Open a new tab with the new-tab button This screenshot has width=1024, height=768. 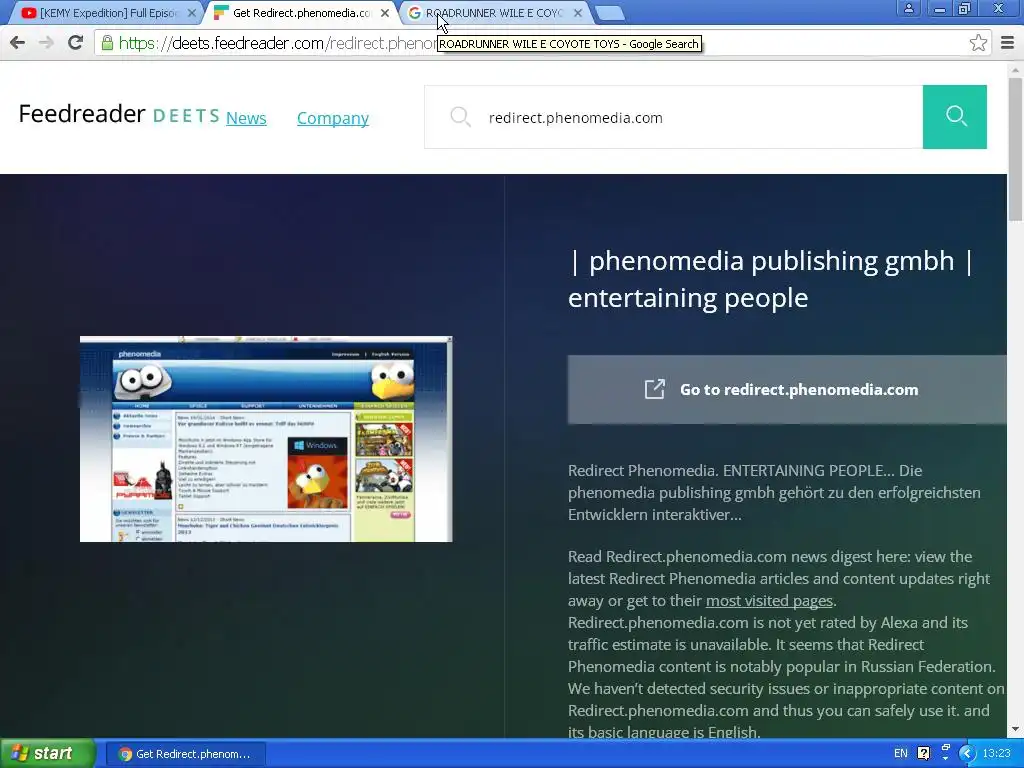click(609, 13)
